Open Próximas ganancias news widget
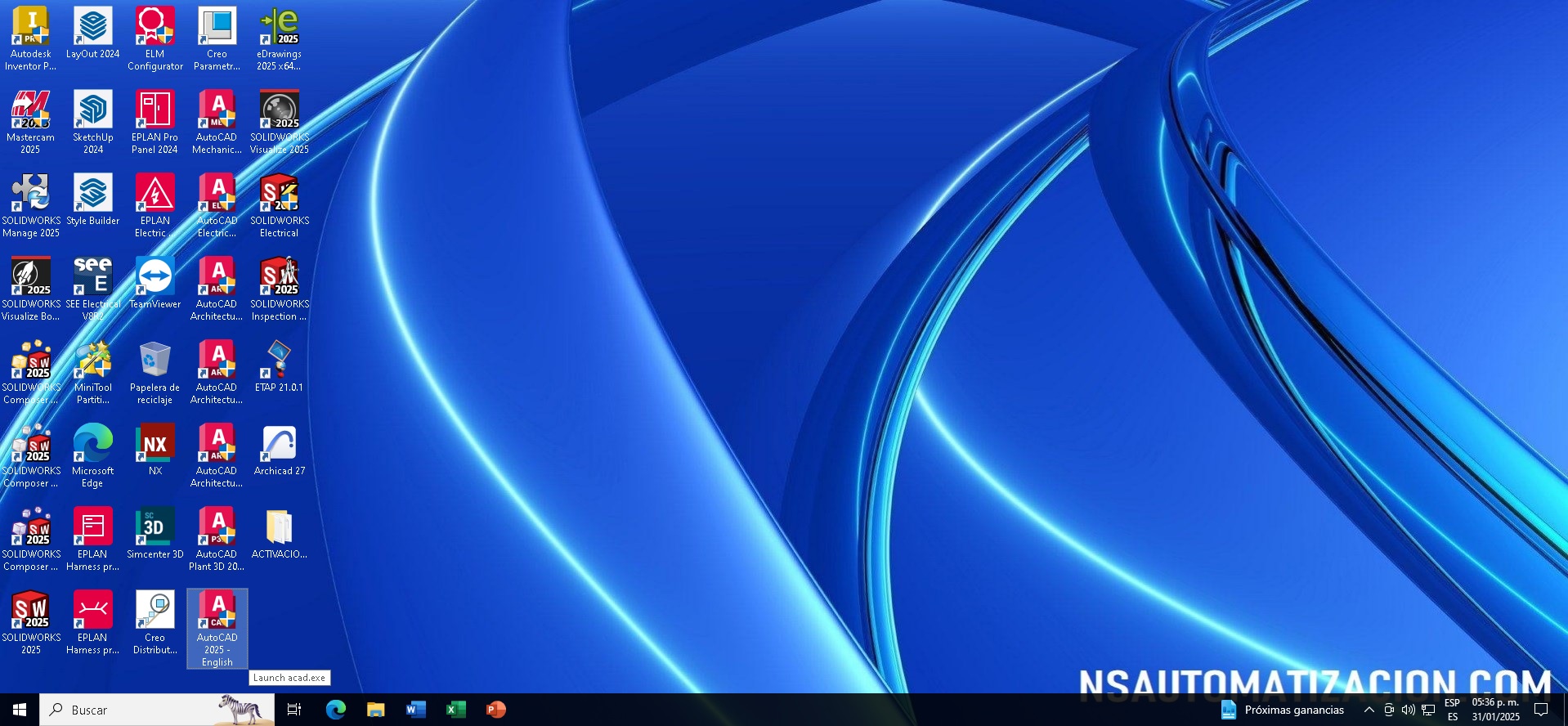This screenshot has width=1568, height=726. click(x=1282, y=710)
